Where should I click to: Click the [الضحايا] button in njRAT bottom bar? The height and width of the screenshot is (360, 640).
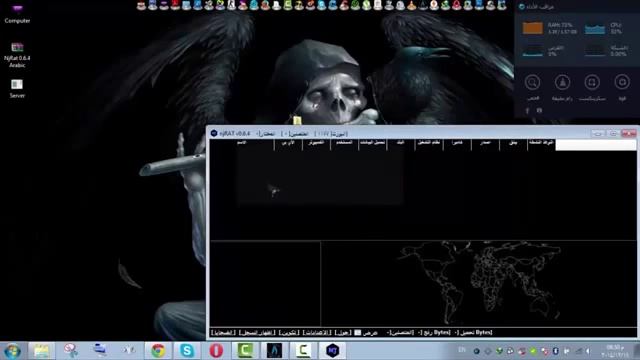(223, 333)
